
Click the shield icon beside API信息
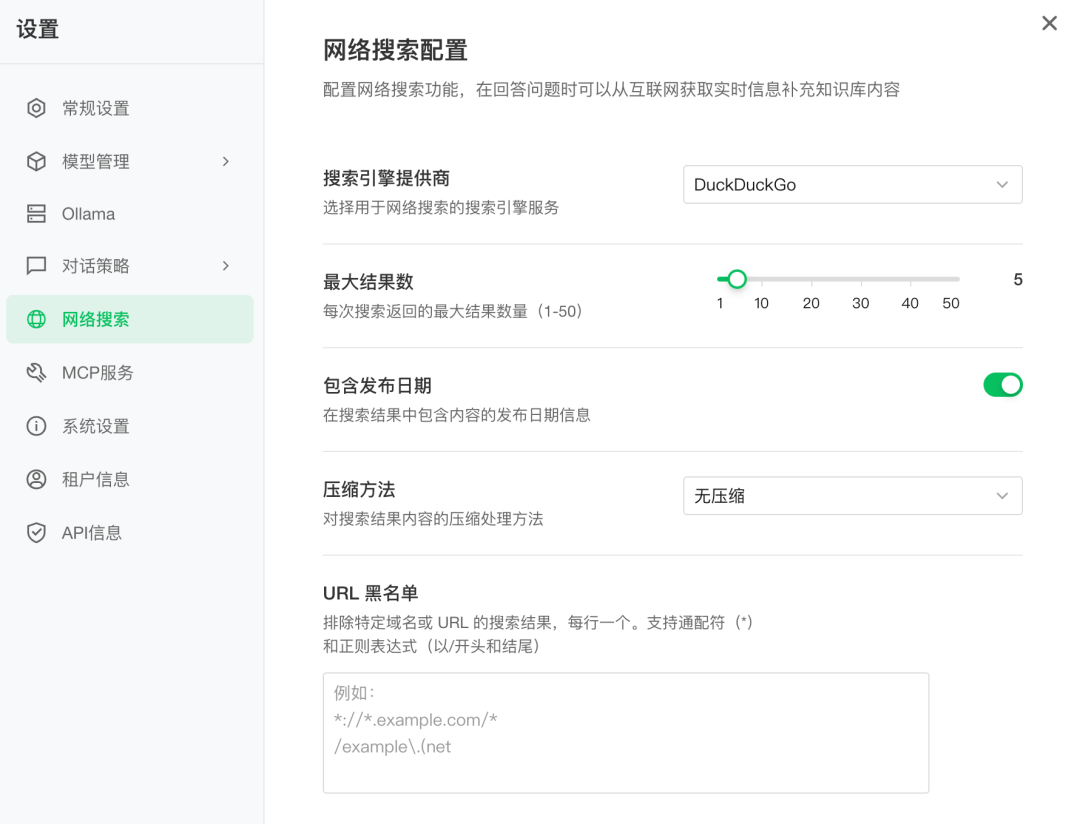pyautogui.click(x=36, y=533)
